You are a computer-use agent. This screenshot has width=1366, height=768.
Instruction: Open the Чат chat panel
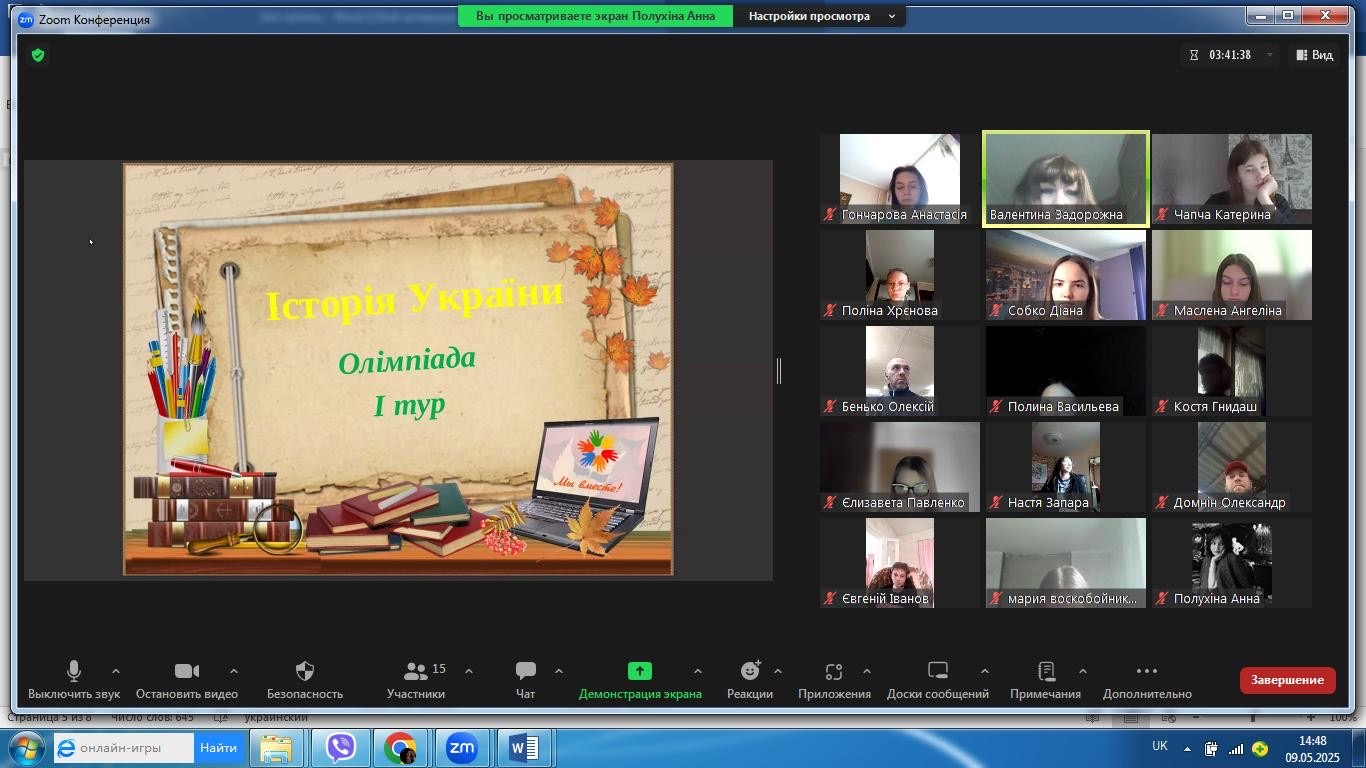pyautogui.click(x=526, y=680)
